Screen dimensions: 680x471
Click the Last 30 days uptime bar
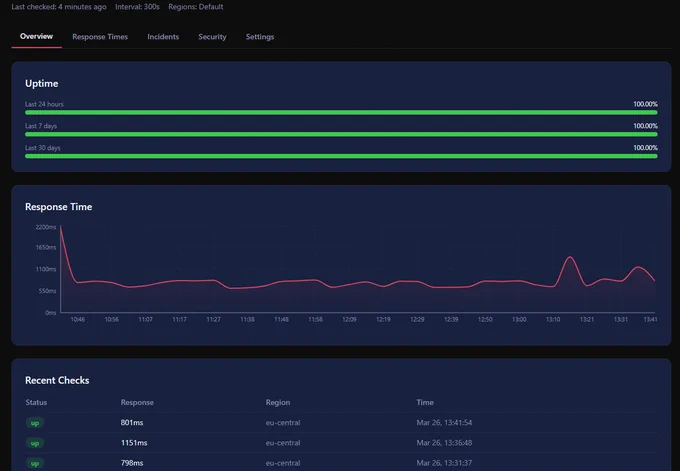point(341,156)
